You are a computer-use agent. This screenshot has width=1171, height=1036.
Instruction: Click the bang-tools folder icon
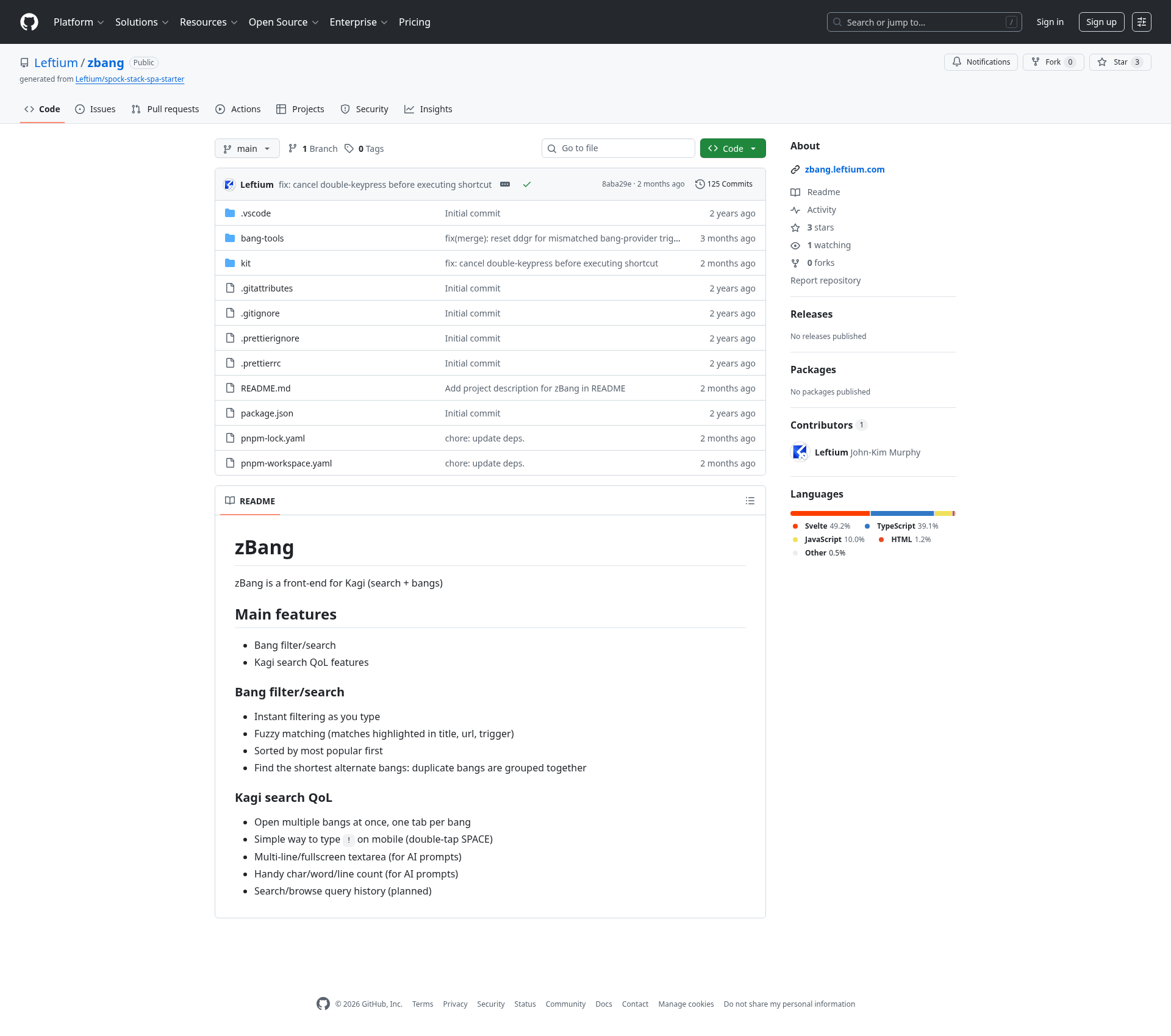pyautogui.click(x=230, y=238)
